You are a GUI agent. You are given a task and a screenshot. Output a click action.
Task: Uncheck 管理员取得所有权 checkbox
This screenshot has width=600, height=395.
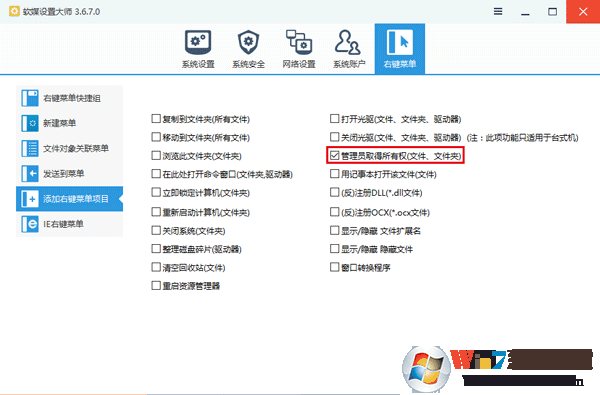[334, 155]
